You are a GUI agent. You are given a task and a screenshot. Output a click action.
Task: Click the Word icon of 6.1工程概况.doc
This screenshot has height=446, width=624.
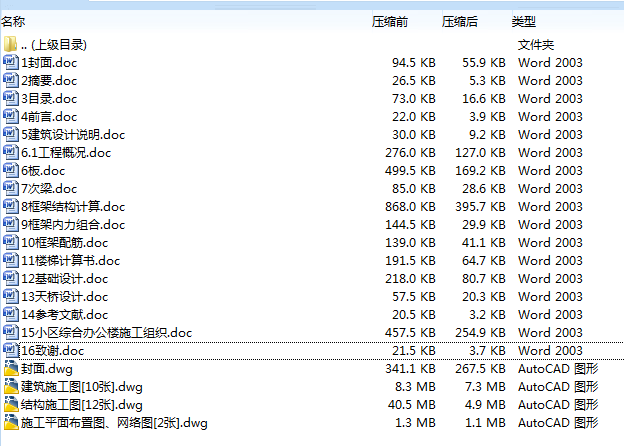tap(11, 152)
